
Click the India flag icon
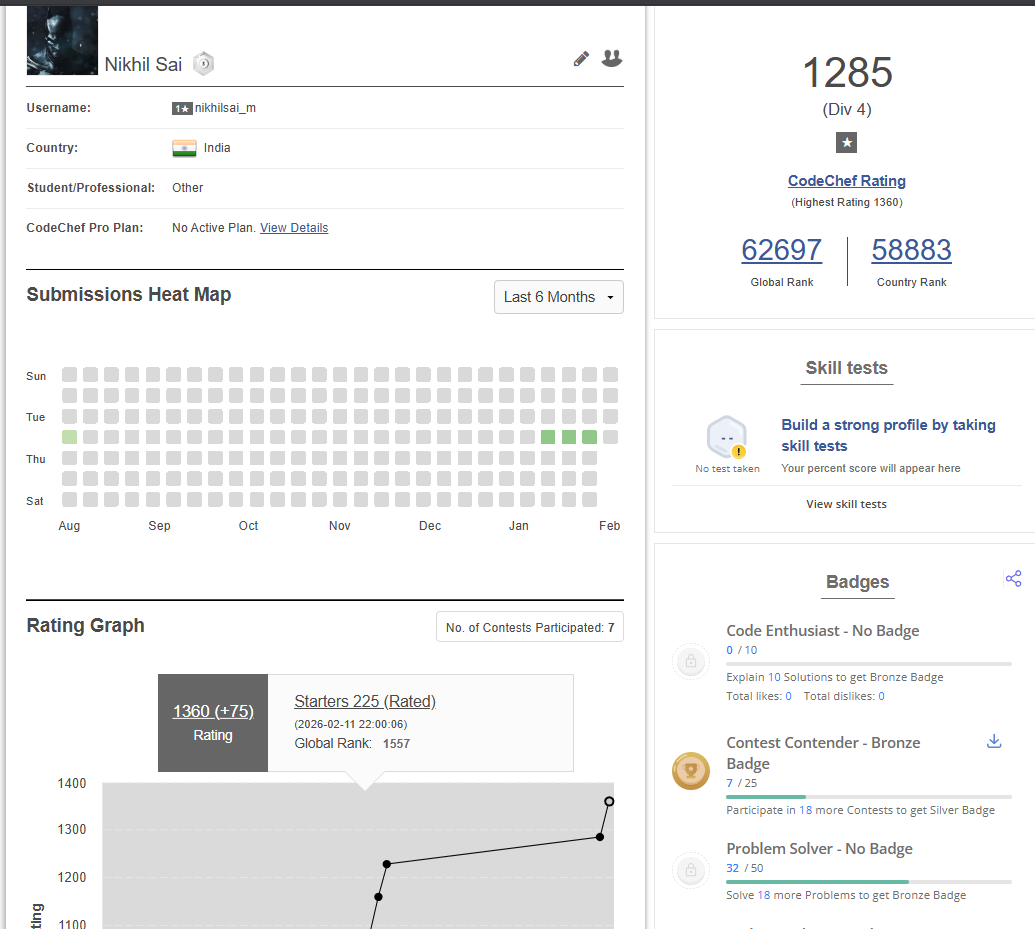click(184, 148)
